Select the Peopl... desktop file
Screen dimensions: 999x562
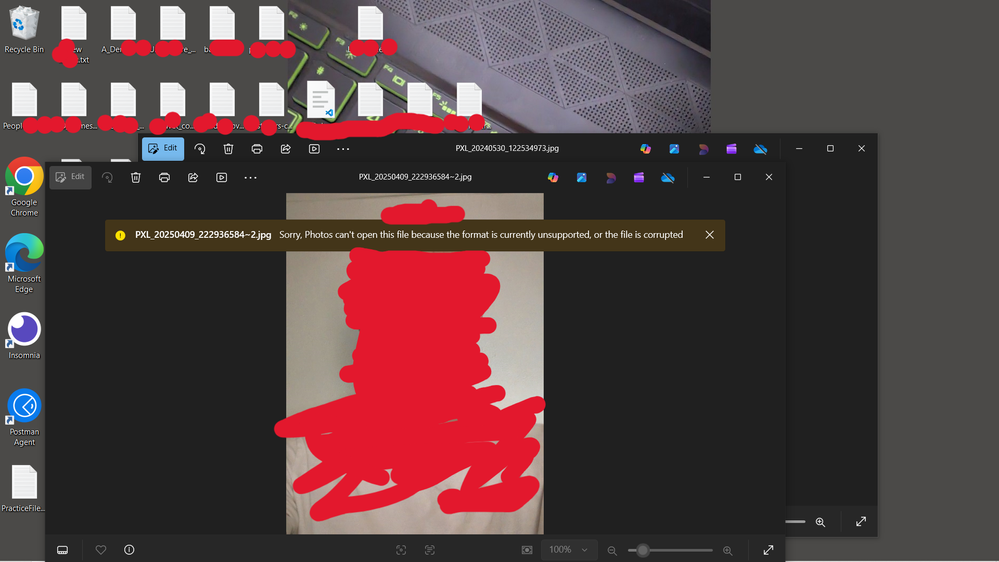point(24,106)
